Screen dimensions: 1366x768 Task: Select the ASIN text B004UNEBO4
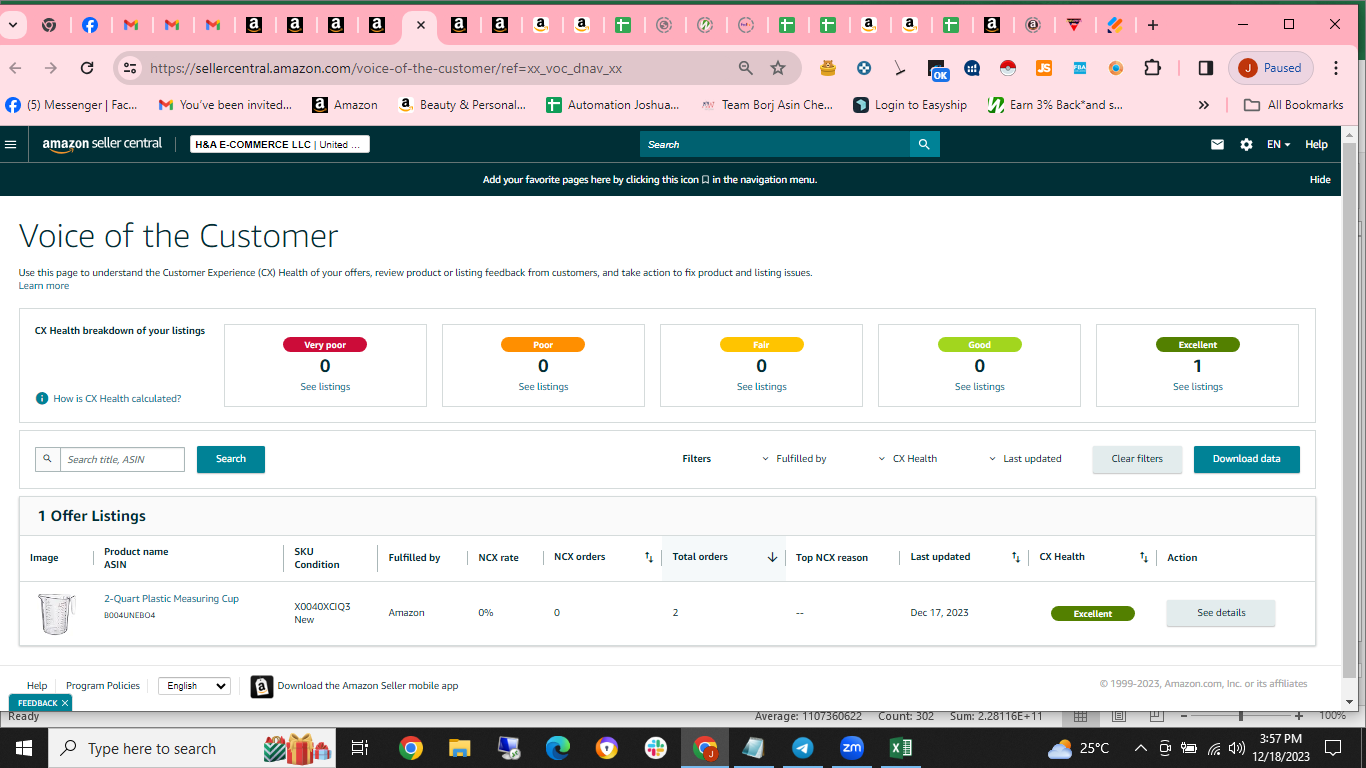click(130, 615)
